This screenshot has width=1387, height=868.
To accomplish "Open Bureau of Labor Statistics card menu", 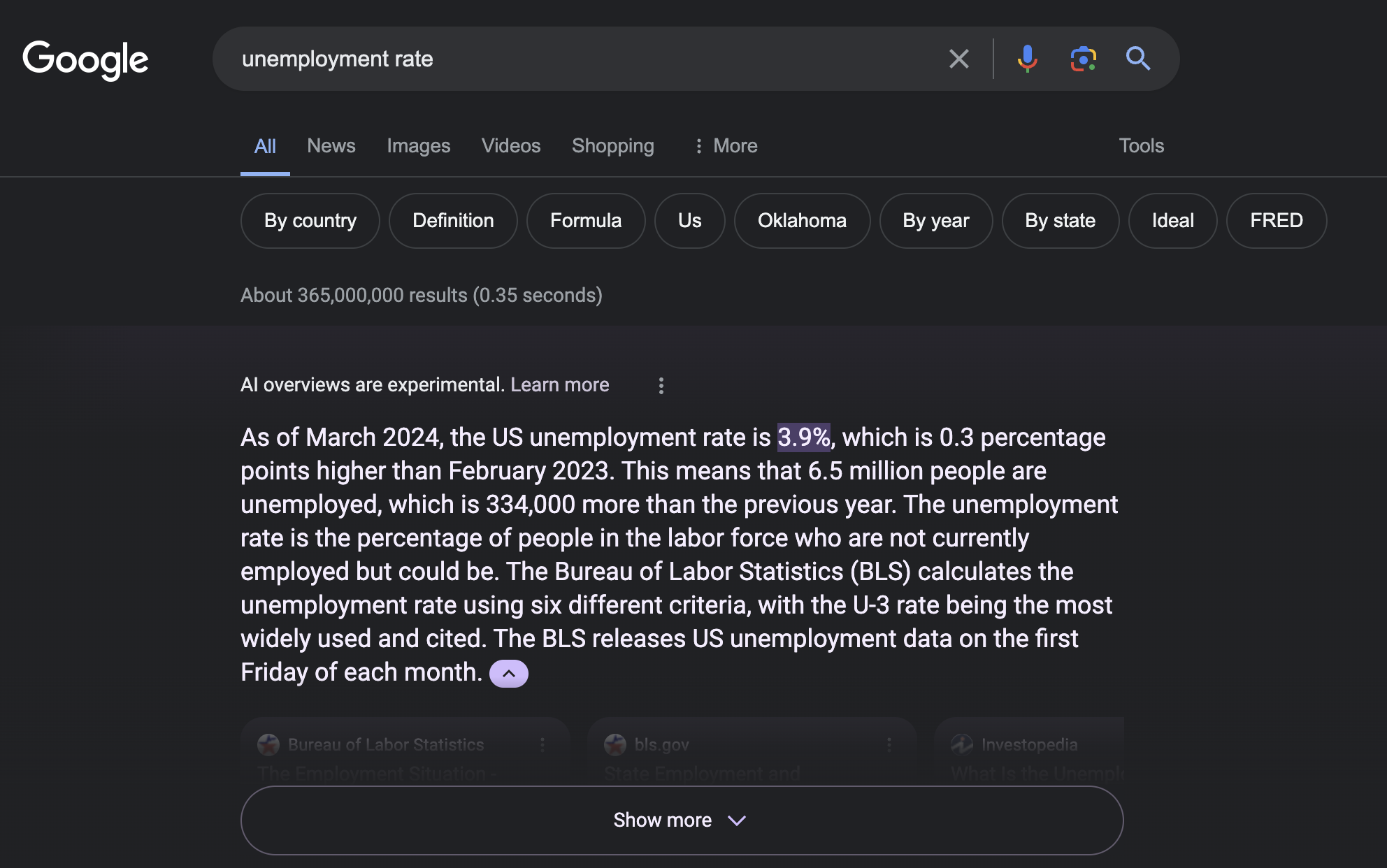I will click(x=542, y=745).
